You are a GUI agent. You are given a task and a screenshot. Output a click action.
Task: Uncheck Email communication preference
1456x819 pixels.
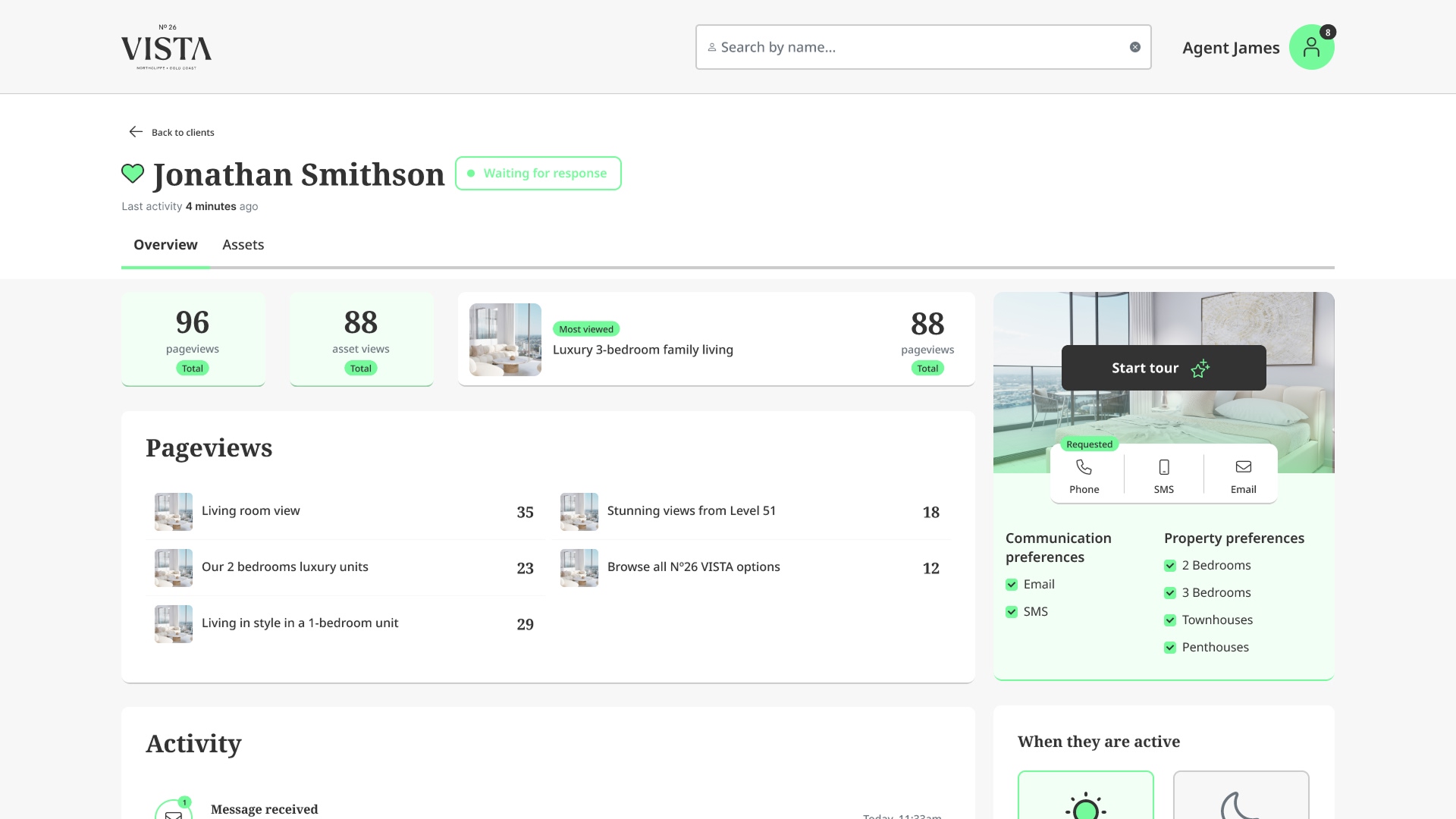1012,585
